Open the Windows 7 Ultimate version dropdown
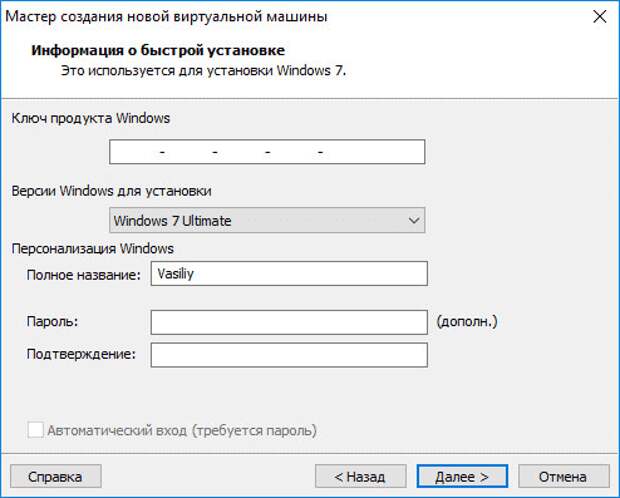The width and height of the screenshot is (620, 498). (267, 220)
